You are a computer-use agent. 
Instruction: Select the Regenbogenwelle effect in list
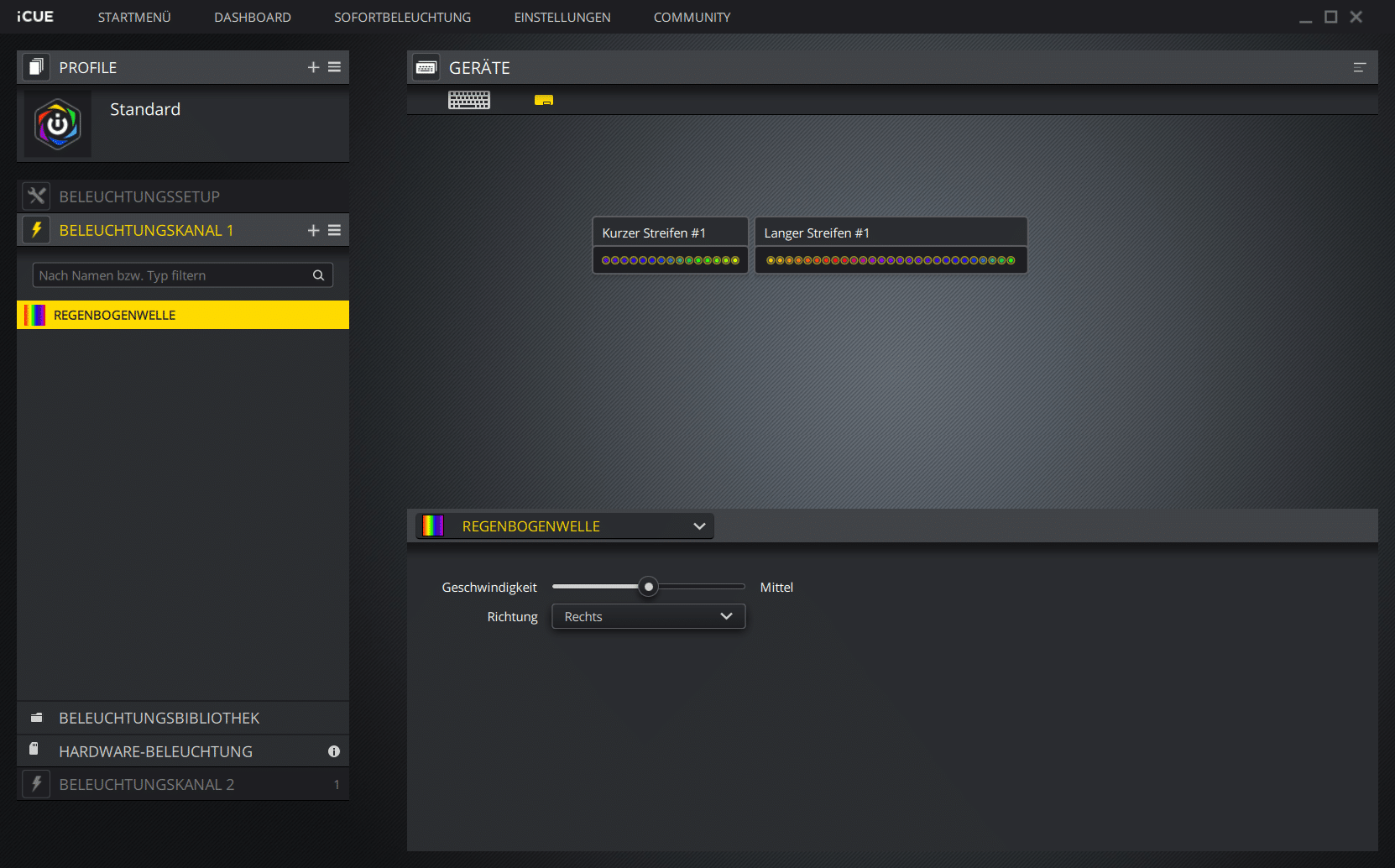182,315
